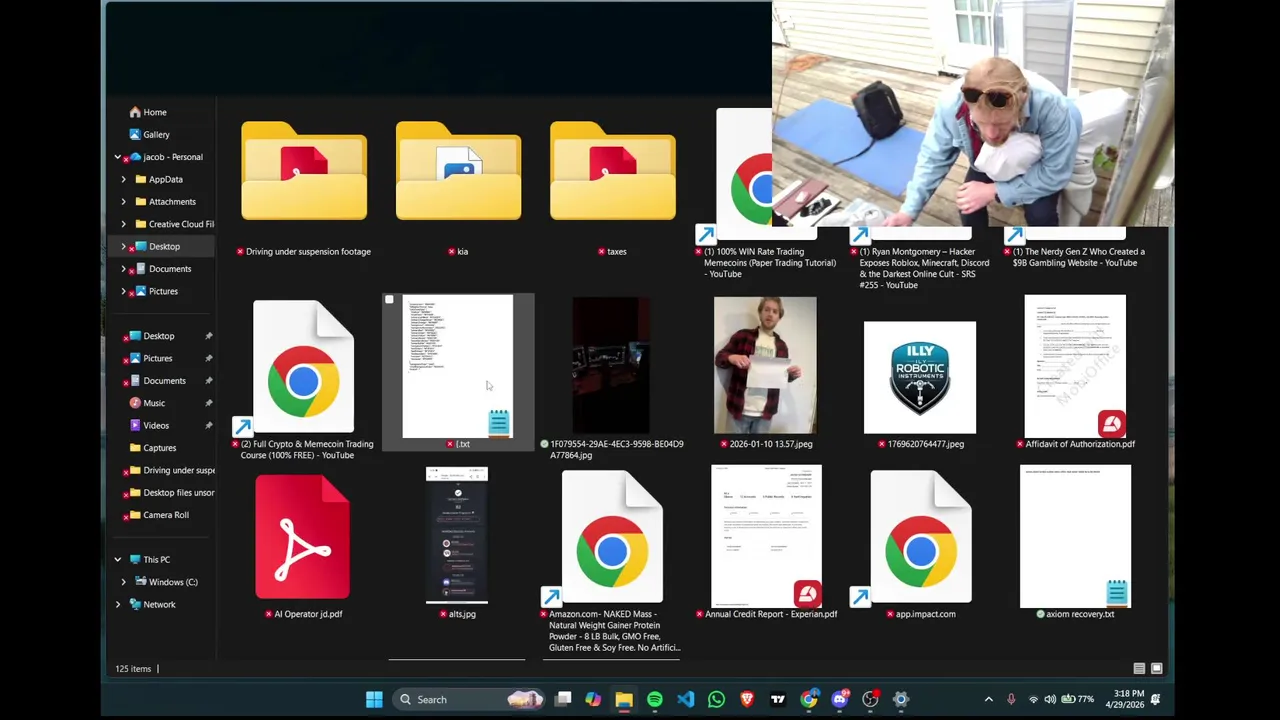Expand the Attachments folder node
This screenshot has width=1280, height=720.
123,202
